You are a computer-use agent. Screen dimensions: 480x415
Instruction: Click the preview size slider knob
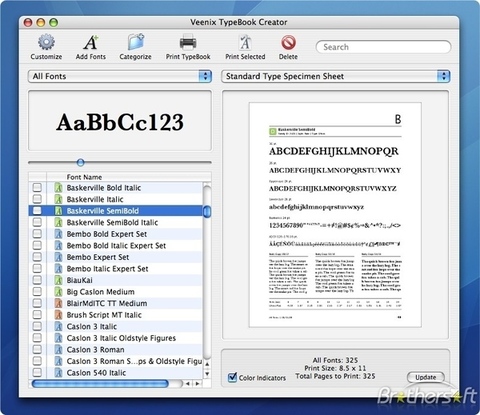(80, 163)
